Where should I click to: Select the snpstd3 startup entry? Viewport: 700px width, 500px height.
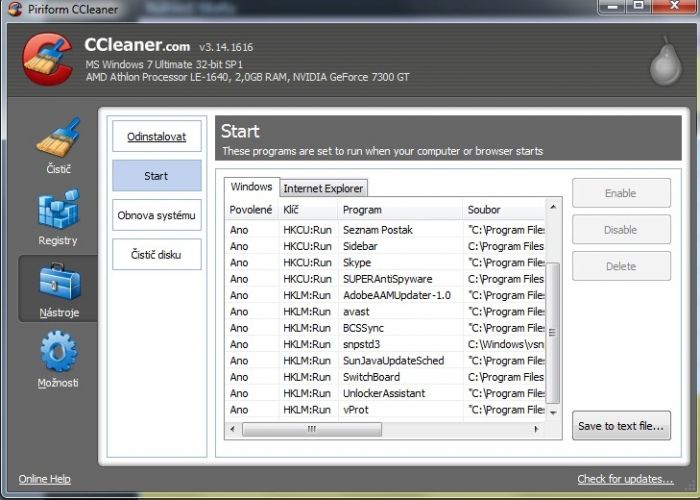point(385,344)
